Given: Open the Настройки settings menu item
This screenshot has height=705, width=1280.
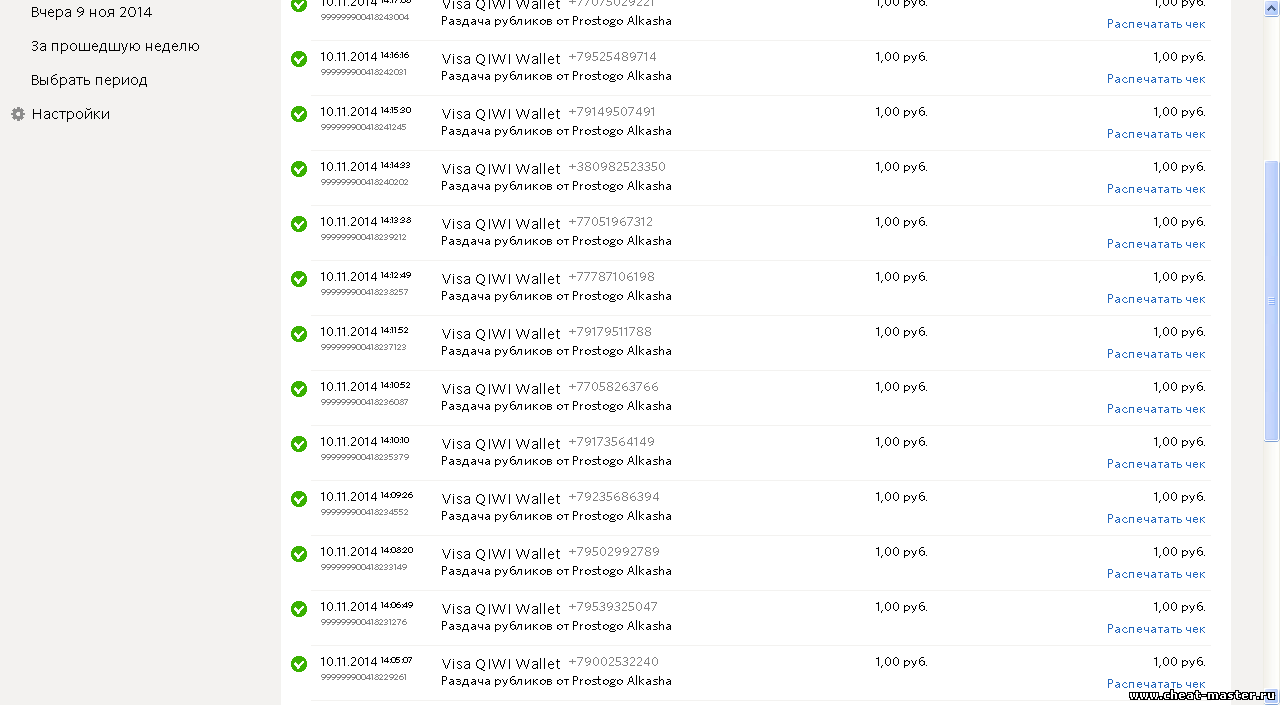Looking at the screenshot, I should [70, 114].
